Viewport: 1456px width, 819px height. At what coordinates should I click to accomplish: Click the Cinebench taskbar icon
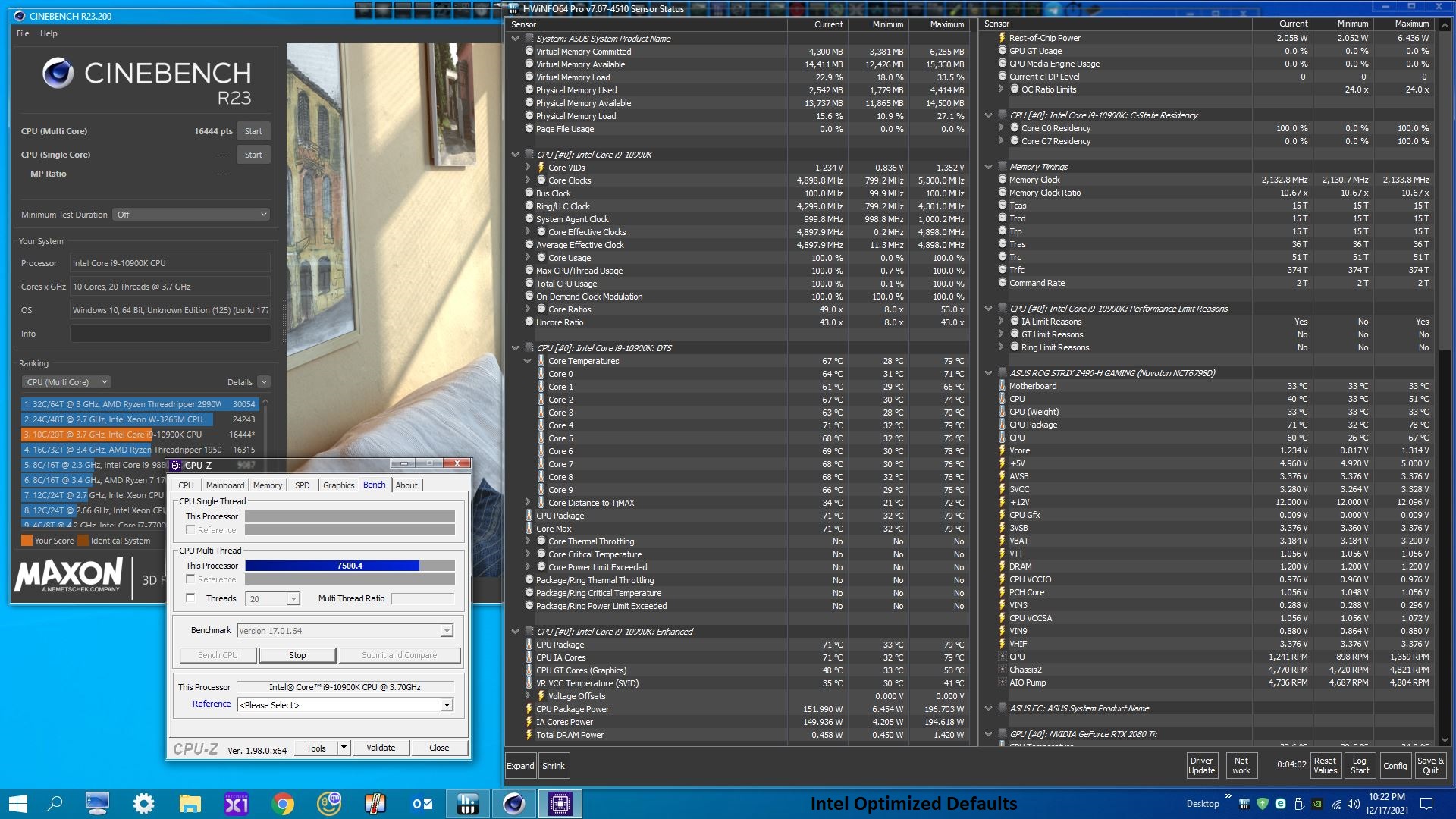click(x=514, y=804)
